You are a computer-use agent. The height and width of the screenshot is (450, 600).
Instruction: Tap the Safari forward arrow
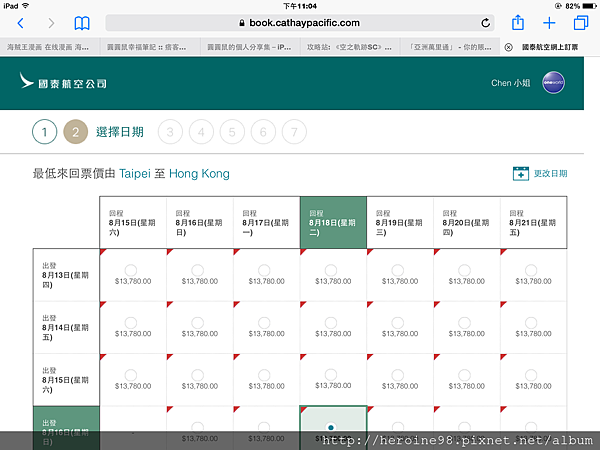(51, 23)
